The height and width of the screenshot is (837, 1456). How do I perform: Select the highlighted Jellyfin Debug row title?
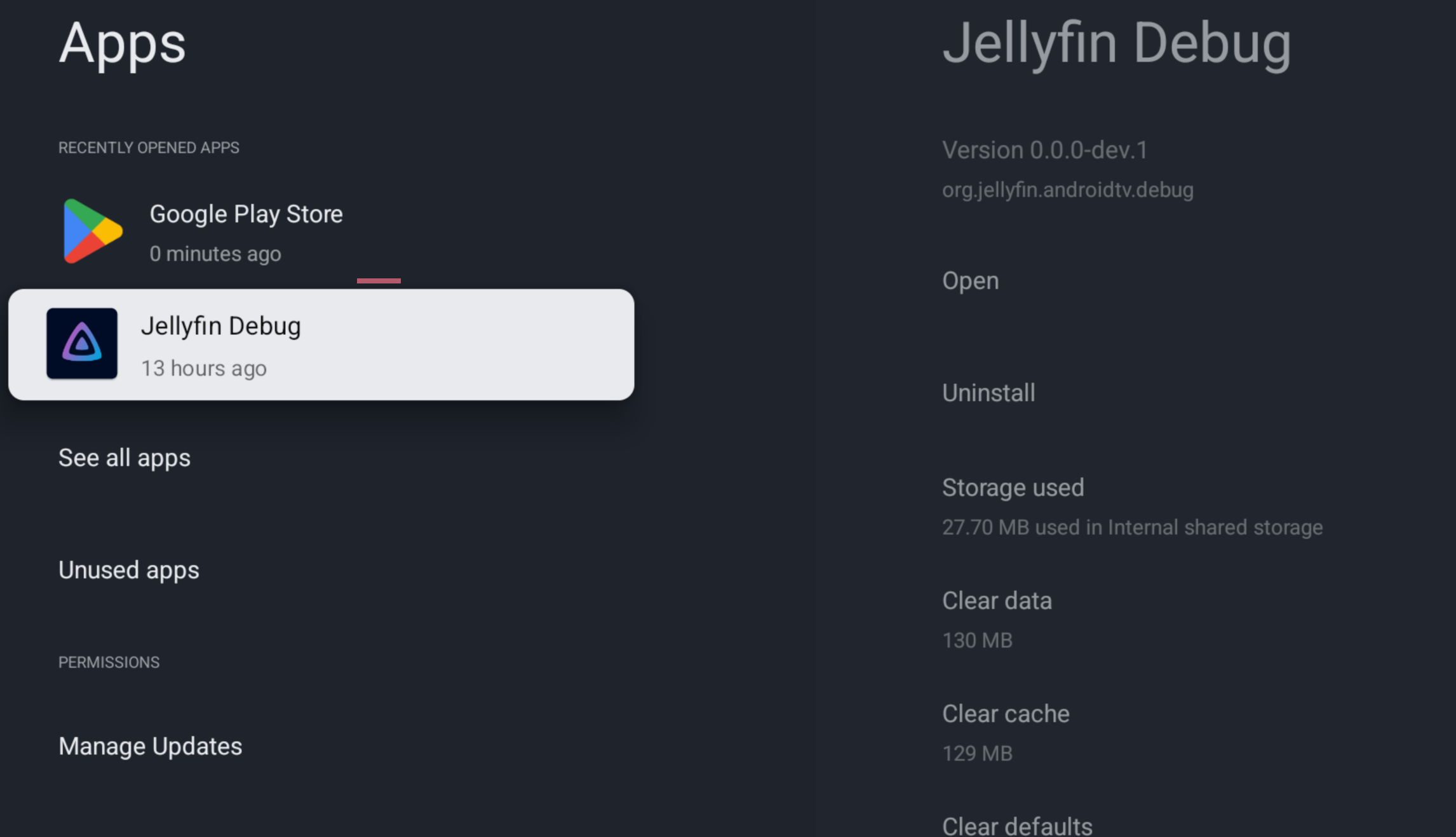(220, 326)
